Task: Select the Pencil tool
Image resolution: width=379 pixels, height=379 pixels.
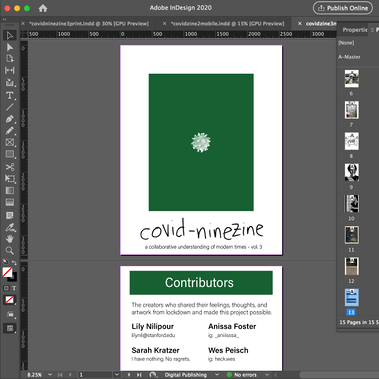Action: click(x=10, y=131)
